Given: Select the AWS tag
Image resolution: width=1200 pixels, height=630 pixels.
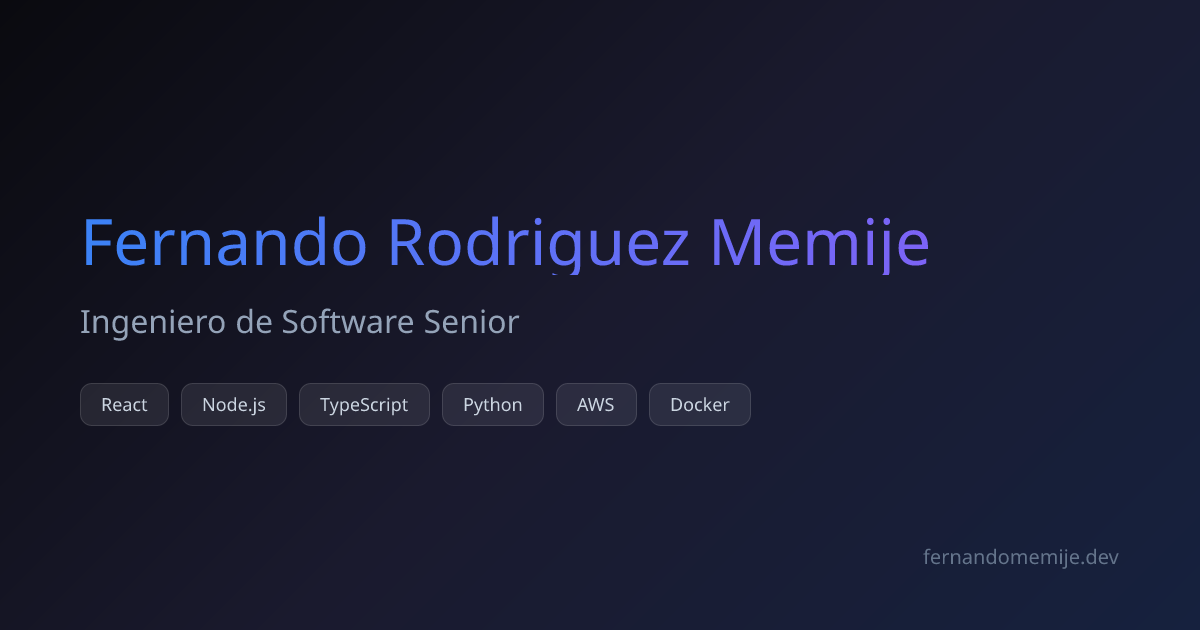Looking at the screenshot, I should (596, 405).
